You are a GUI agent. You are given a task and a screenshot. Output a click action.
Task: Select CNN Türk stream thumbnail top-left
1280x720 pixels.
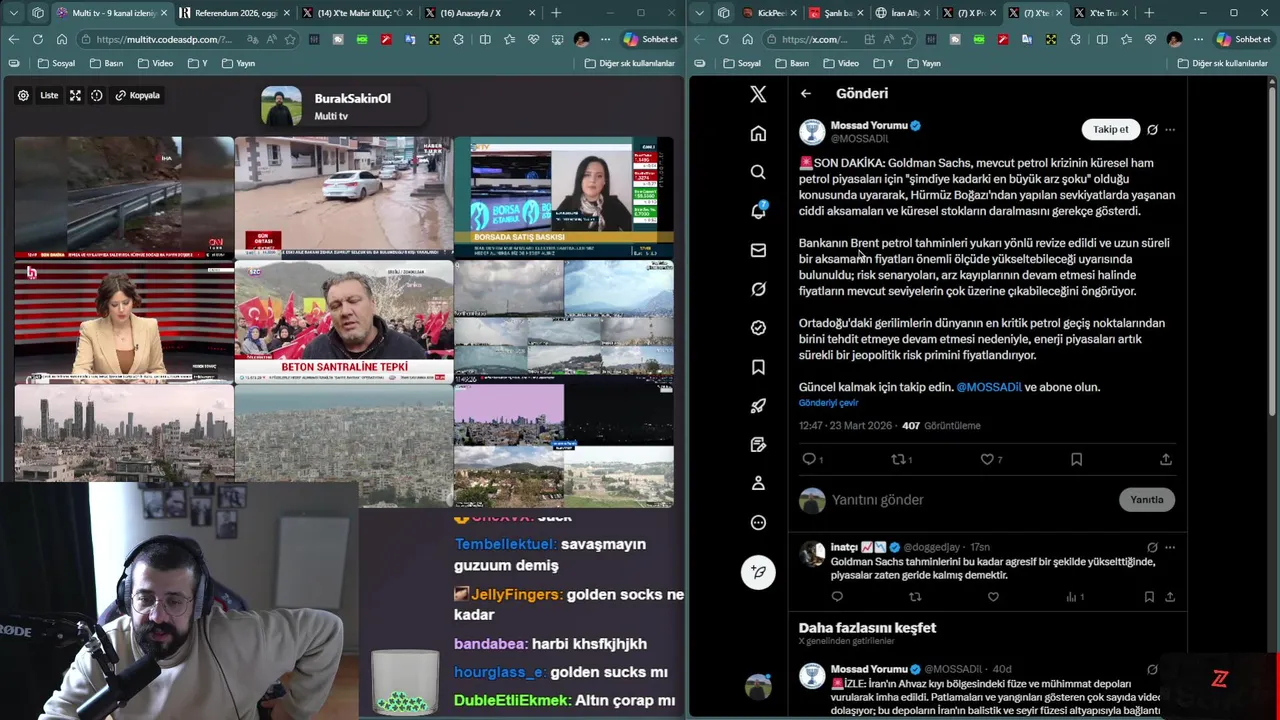pos(124,197)
